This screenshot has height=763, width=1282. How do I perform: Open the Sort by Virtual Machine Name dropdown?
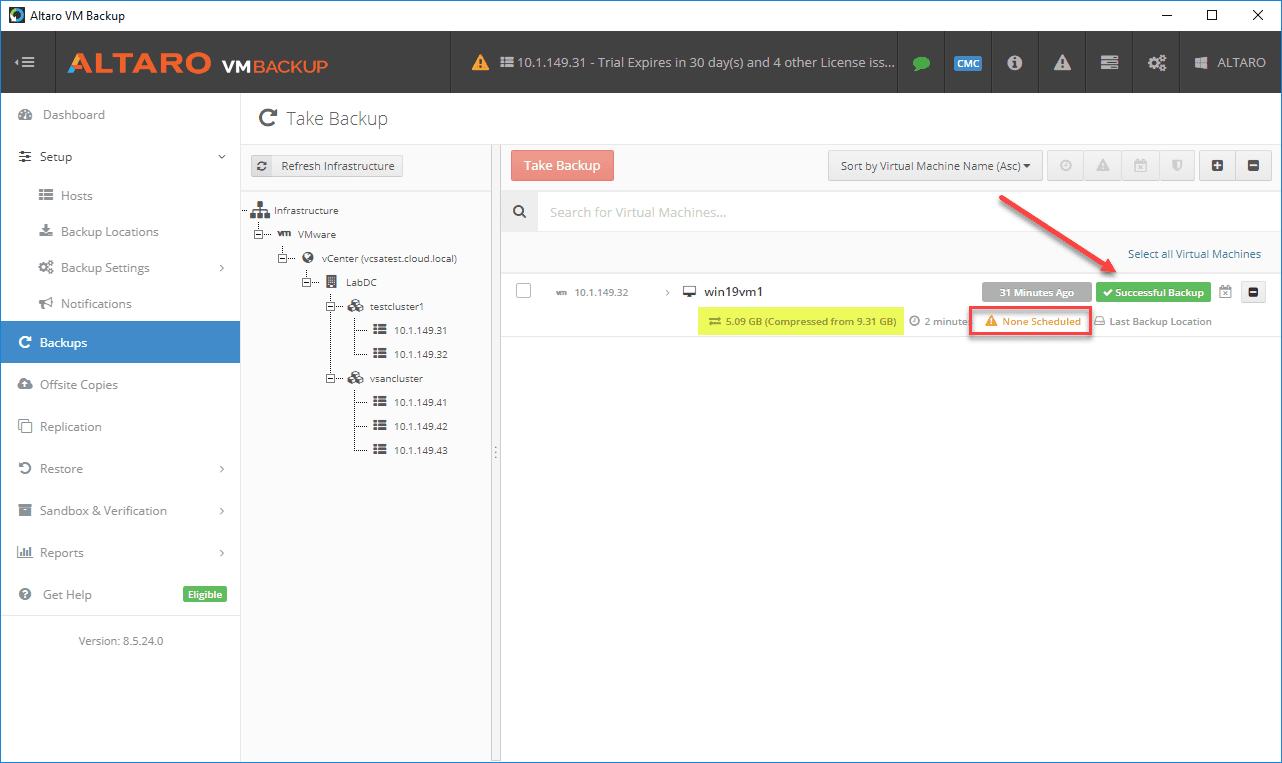pos(935,166)
